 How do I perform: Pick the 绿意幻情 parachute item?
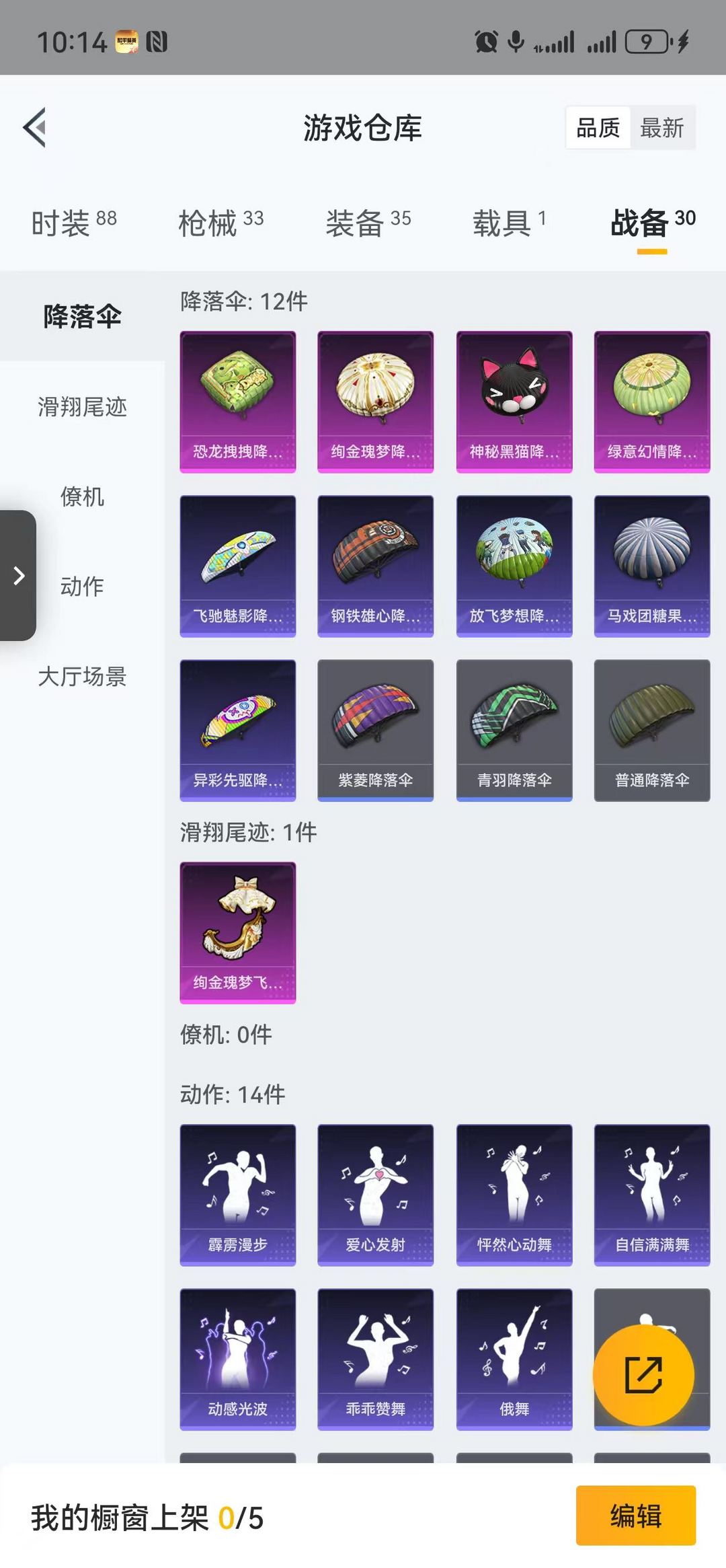click(652, 402)
